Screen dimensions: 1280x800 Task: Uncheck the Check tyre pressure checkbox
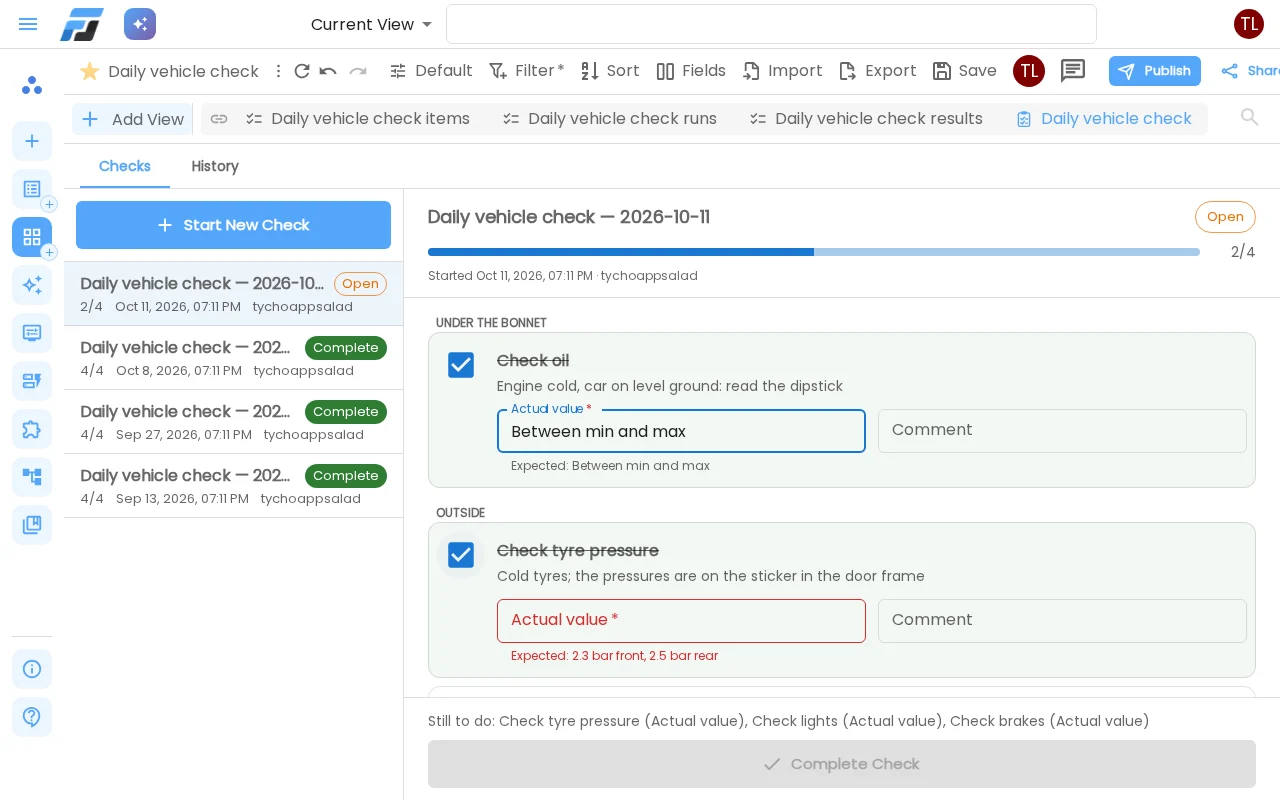461,555
